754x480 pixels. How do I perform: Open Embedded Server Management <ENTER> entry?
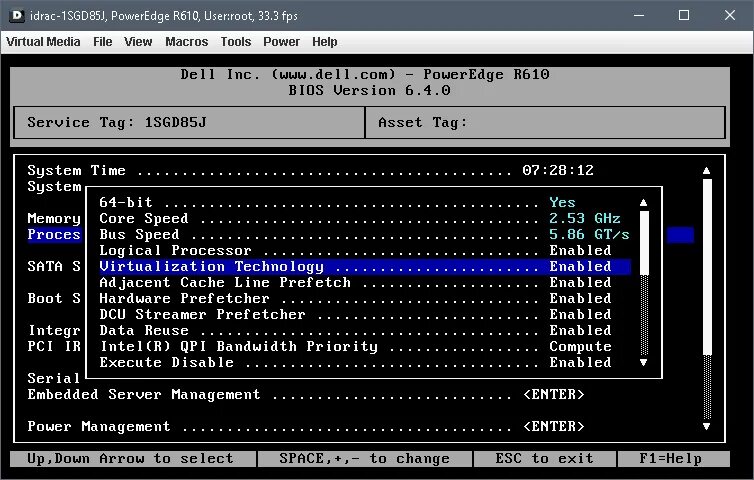pyautogui.click(x=553, y=394)
